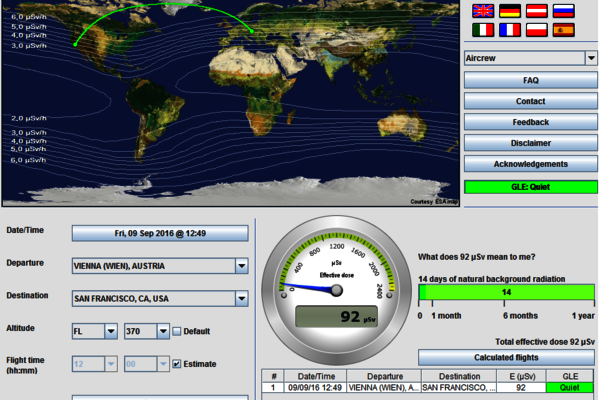The image size is (600, 400).
Task: Click the Quiet GLE cell in row 1
Action: [x=569, y=388]
